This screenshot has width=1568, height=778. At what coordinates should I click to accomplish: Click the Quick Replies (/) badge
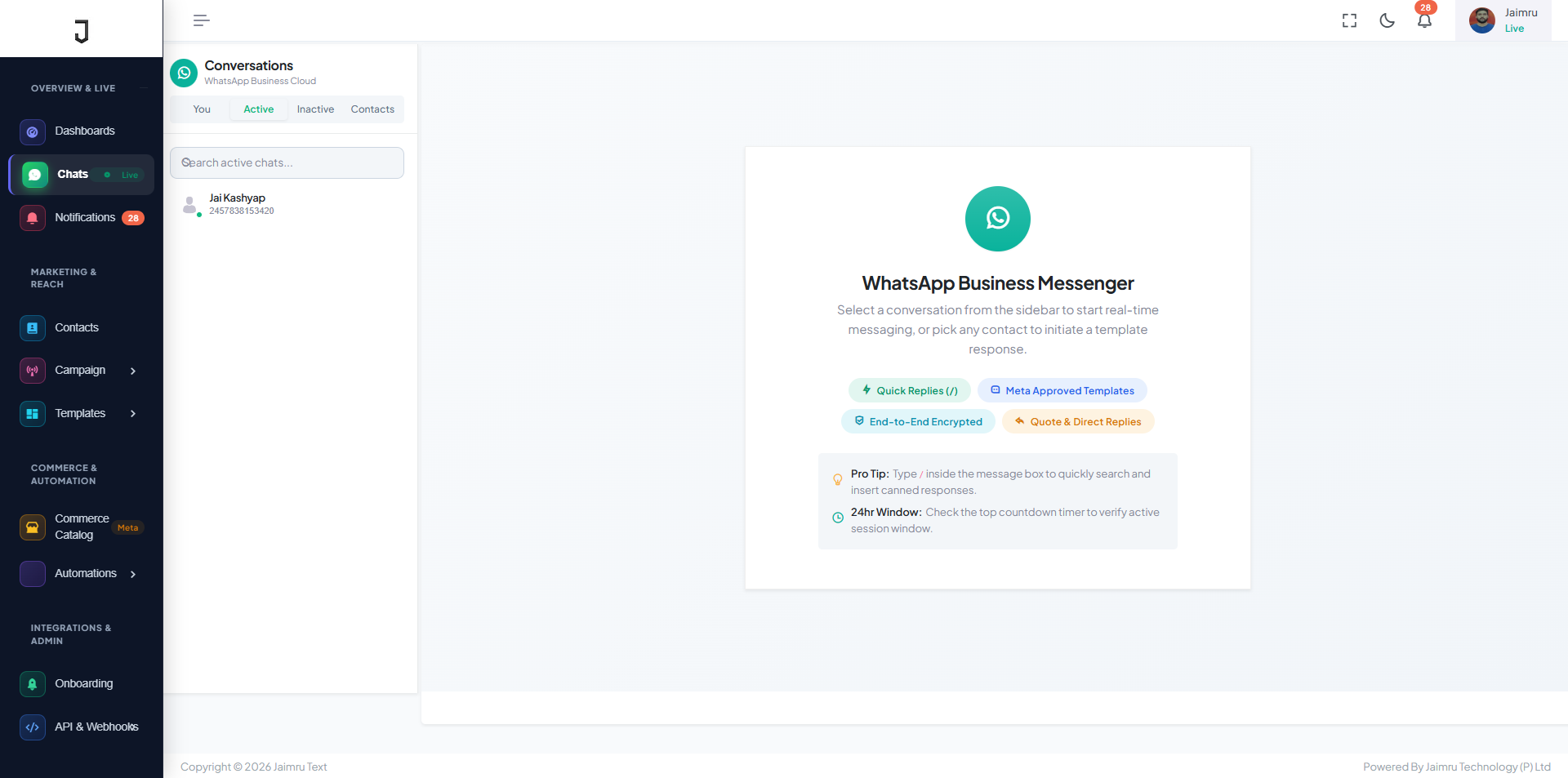click(x=910, y=390)
